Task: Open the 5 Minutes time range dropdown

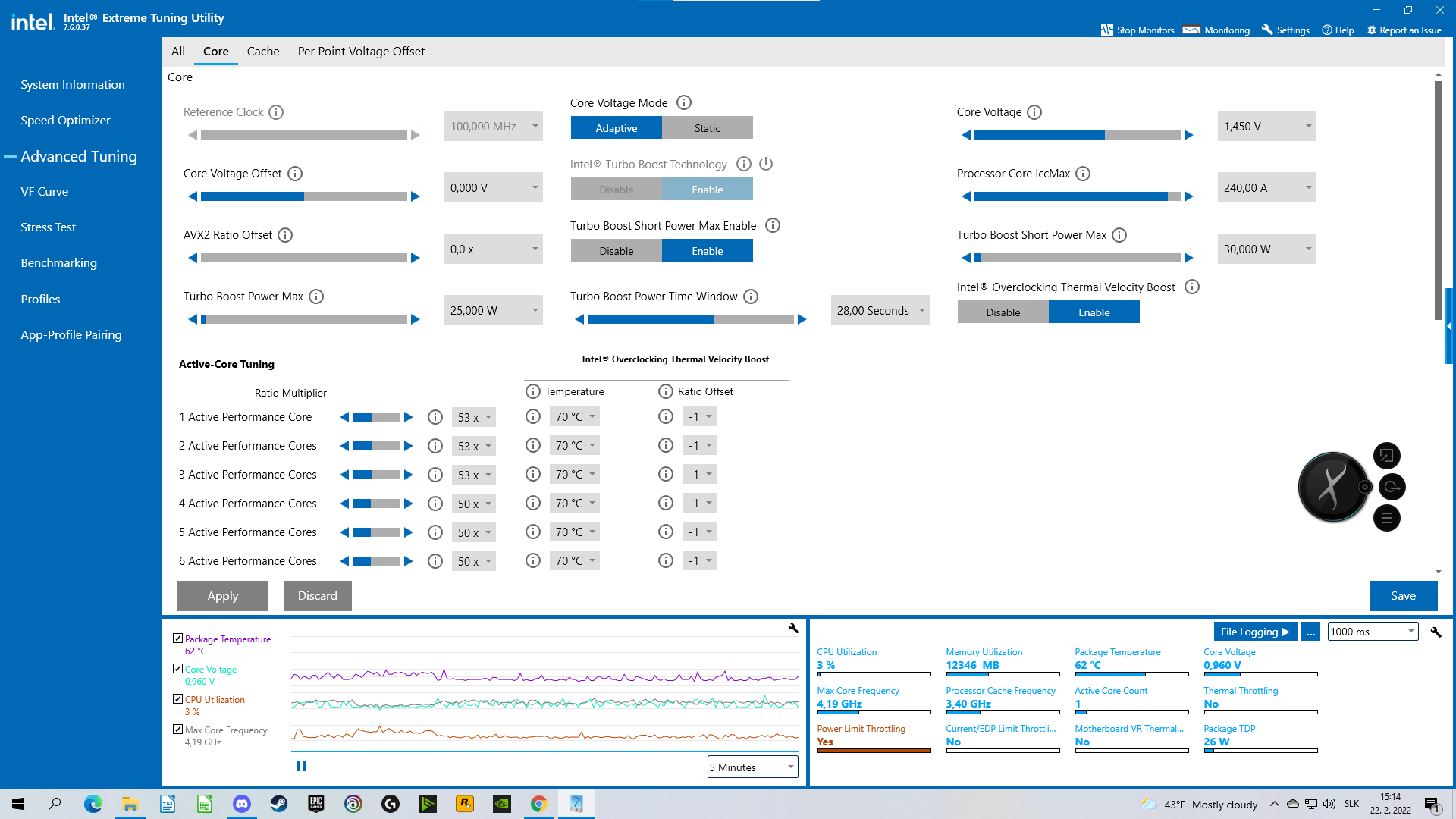Action: (x=752, y=767)
